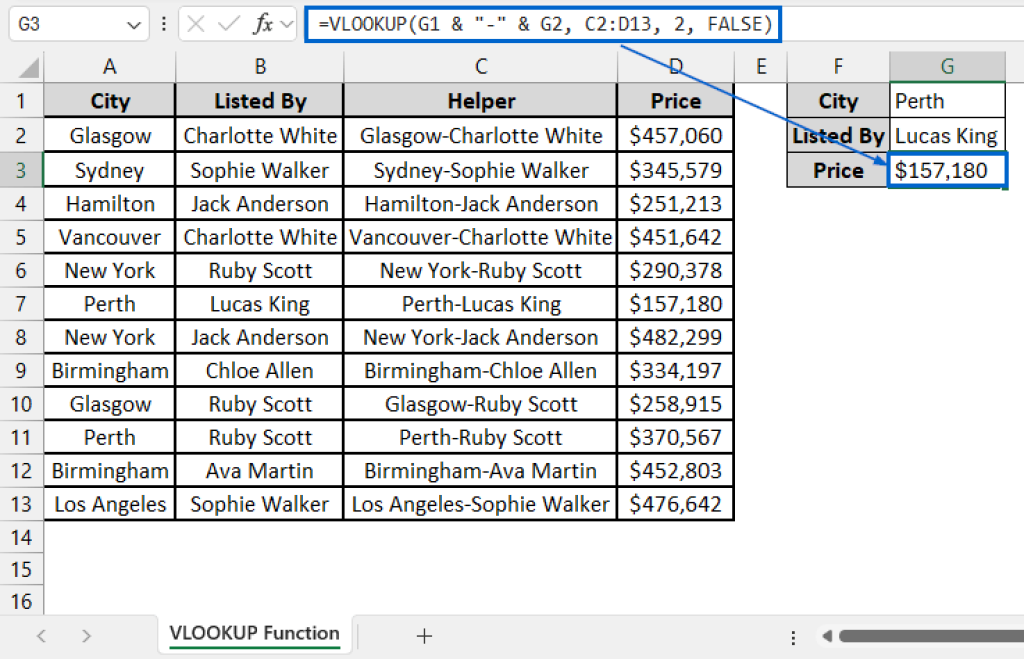Image resolution: width=1024 pixels, height=659 pixels.
Task: Confirm formula with the checkmark icon
Action: click(229, 25)
